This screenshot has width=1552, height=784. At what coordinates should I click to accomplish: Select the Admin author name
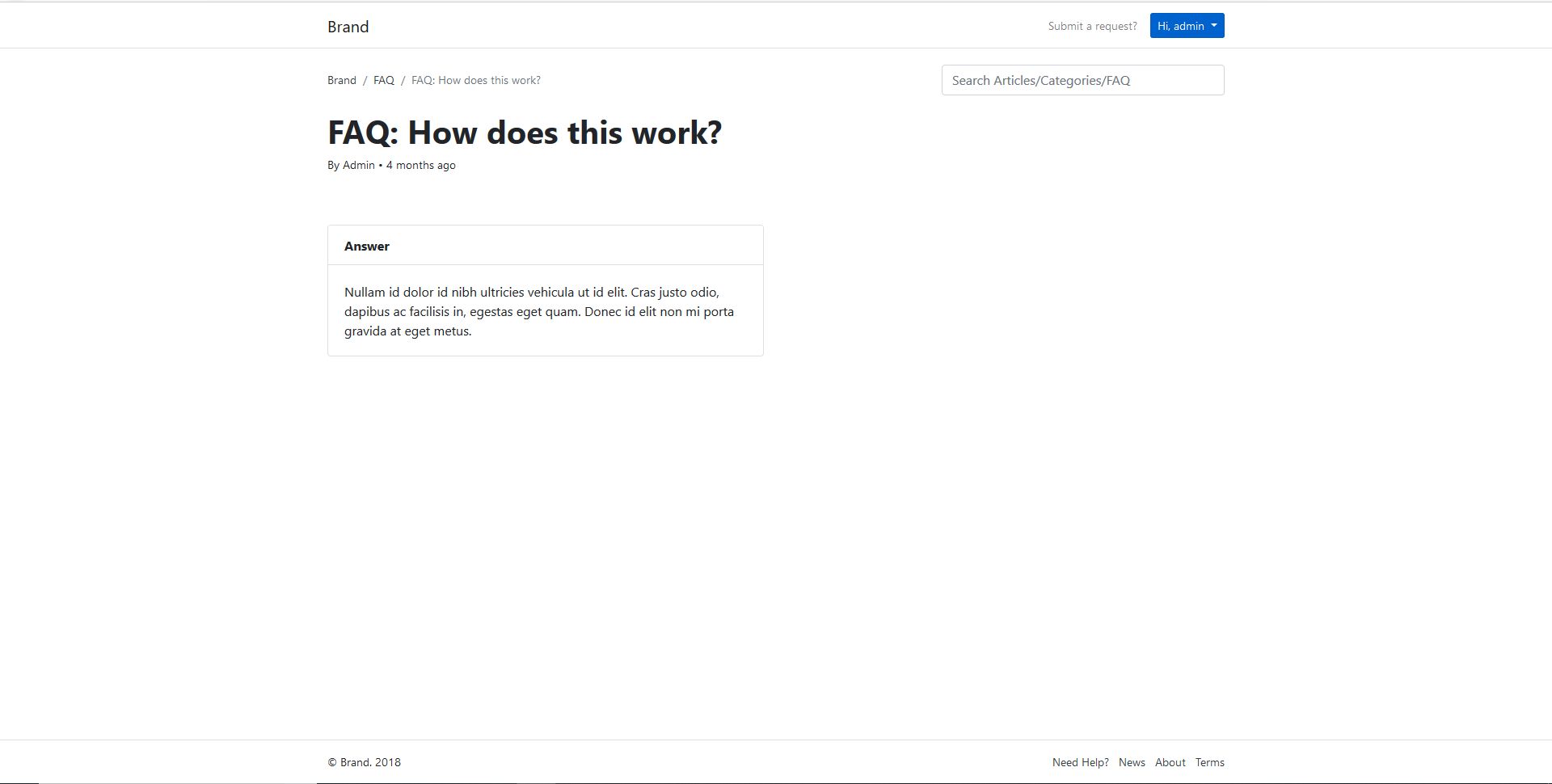click(359, 165)
